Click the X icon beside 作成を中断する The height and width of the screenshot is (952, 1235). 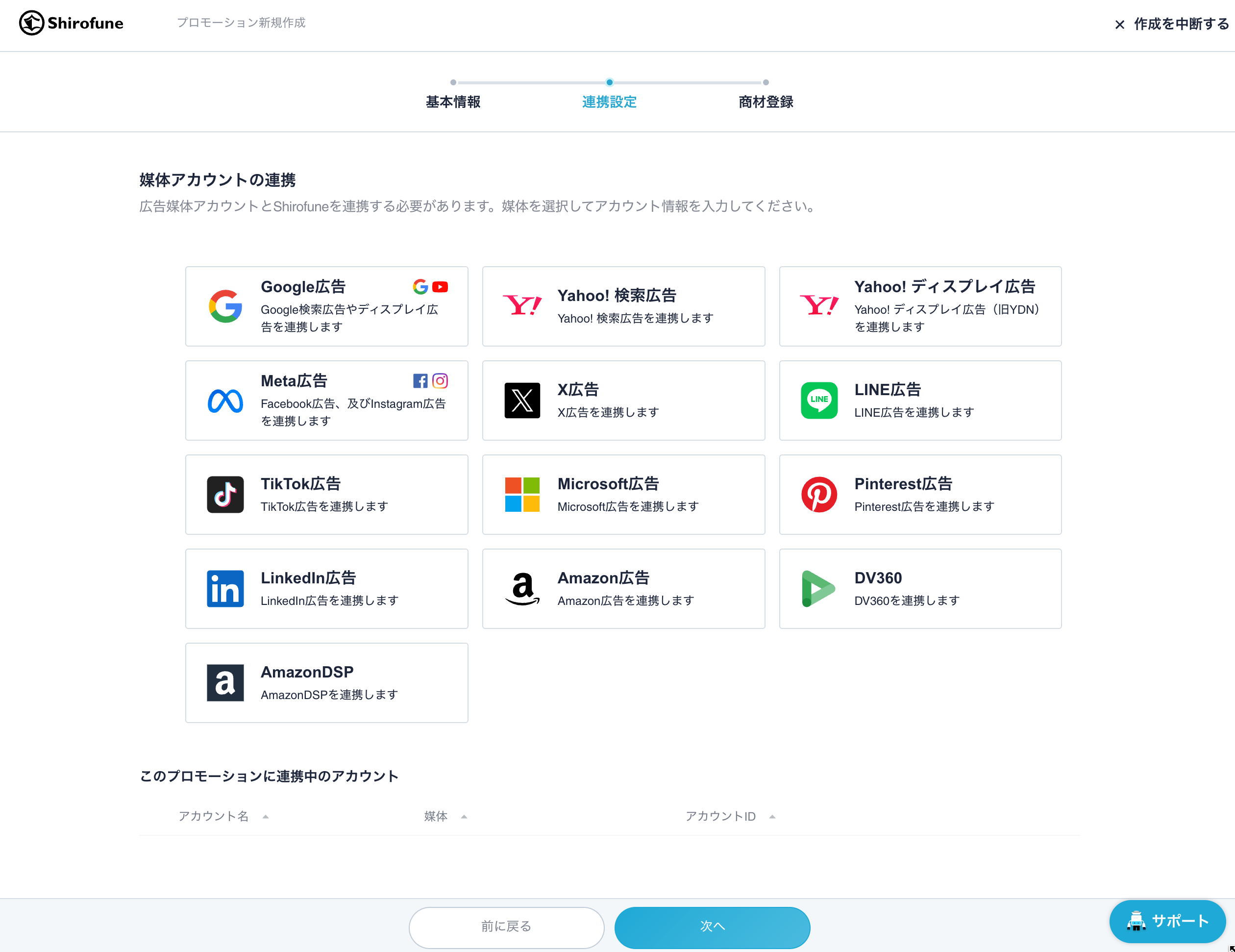coord(1119,25)
